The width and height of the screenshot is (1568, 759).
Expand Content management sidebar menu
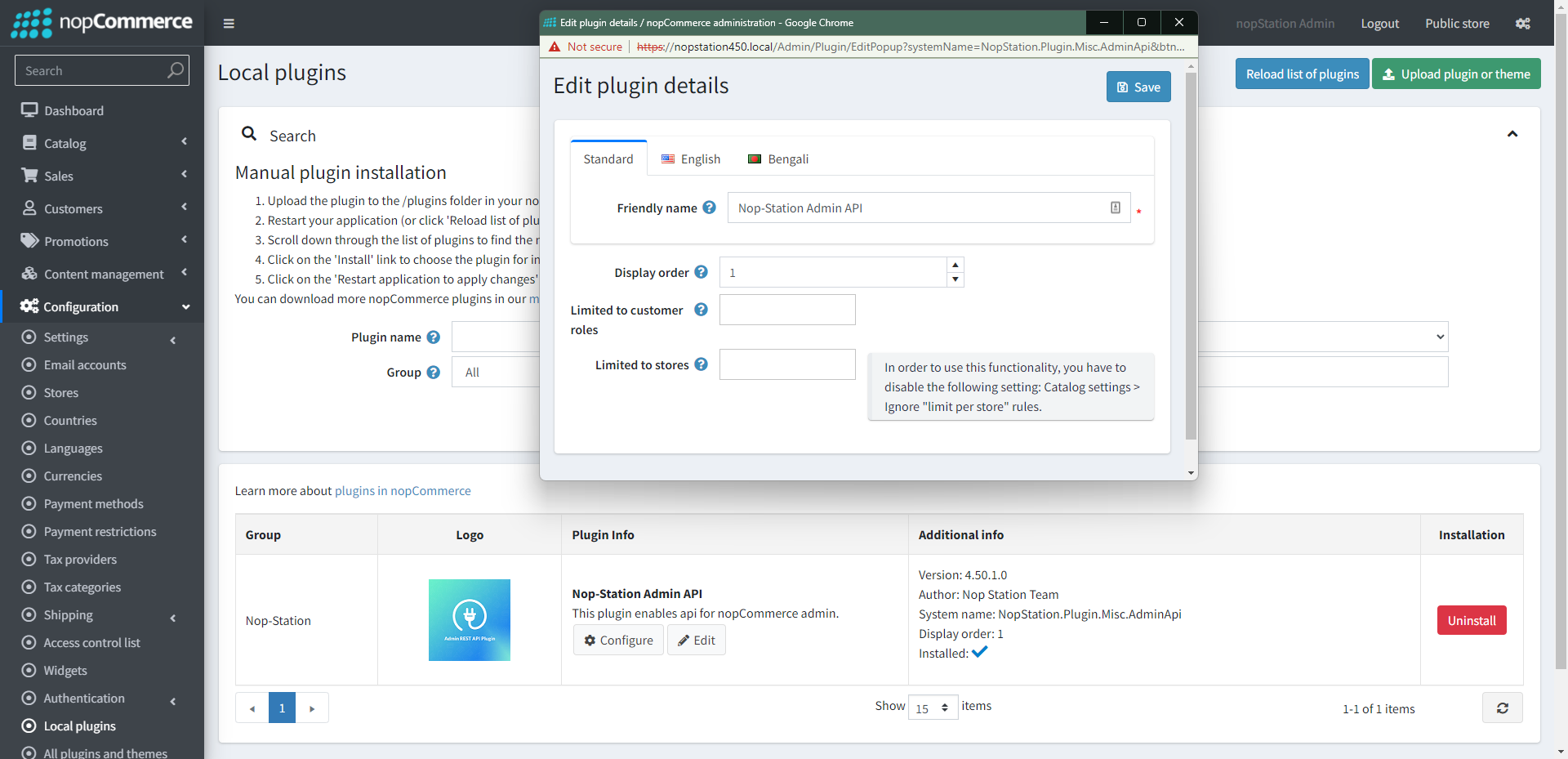(x=102, y=274)
